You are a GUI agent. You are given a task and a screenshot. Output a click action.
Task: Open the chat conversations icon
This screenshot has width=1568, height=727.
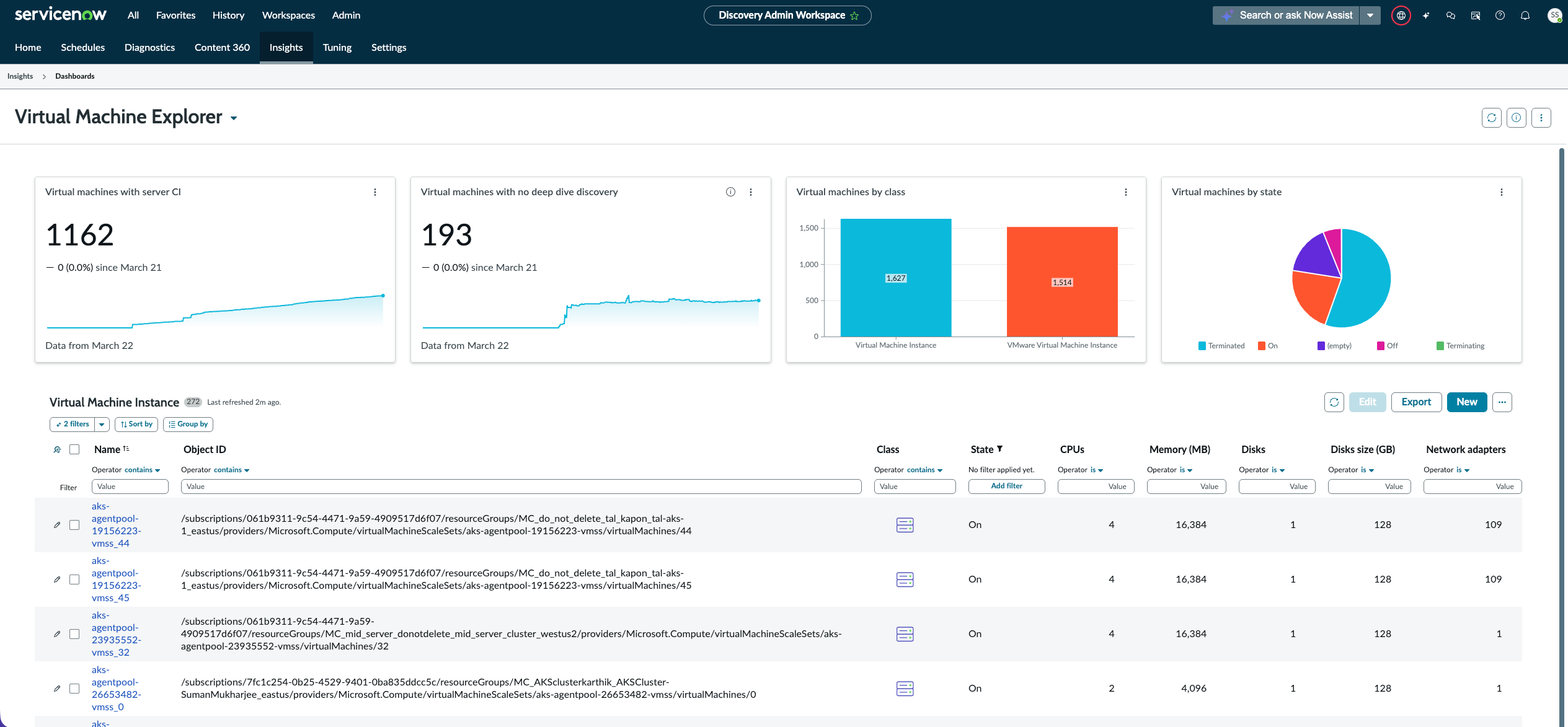coord(1451,15)
